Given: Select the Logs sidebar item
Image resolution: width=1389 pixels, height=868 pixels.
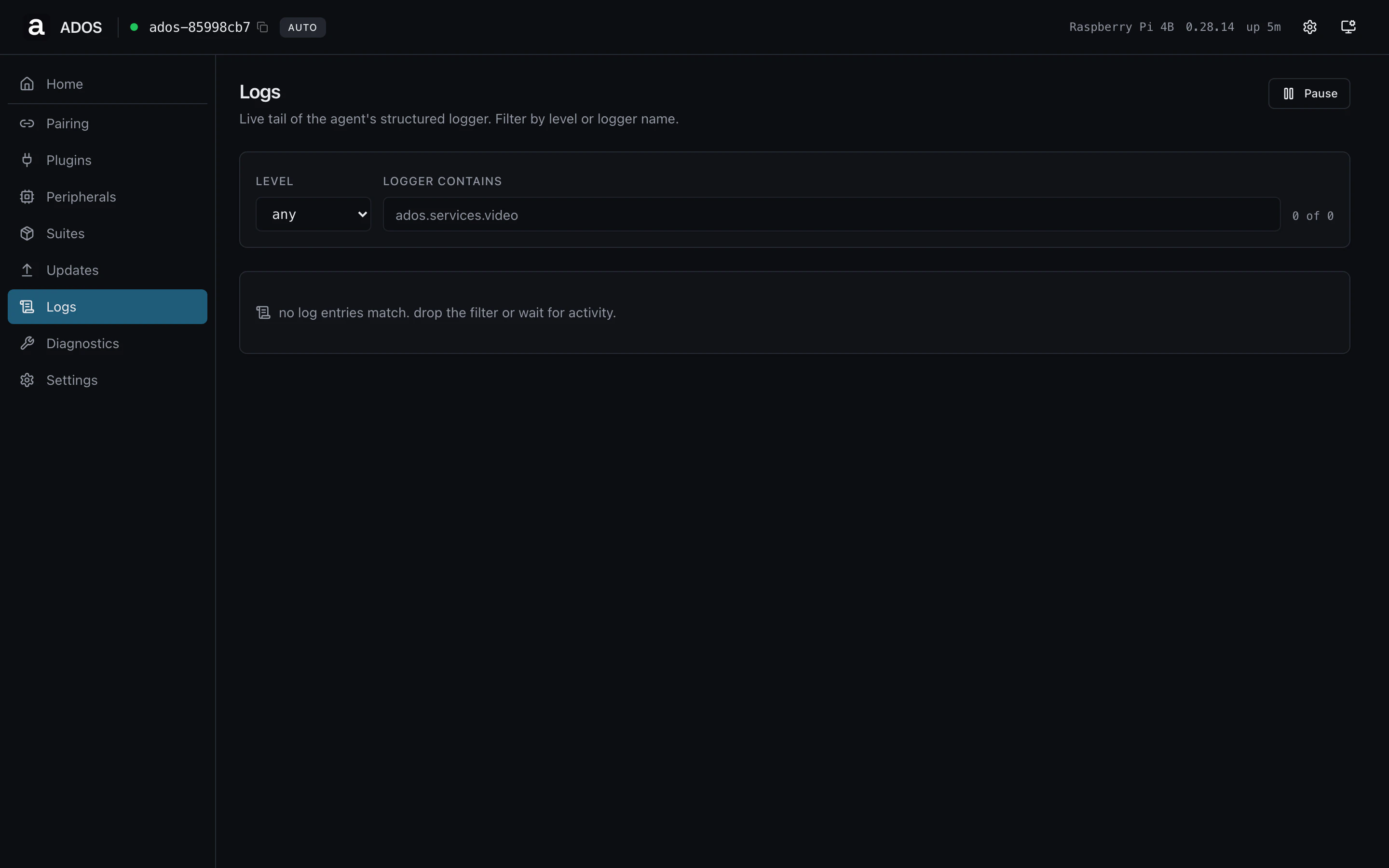Looking at the screenshot, I should [108, 307].
